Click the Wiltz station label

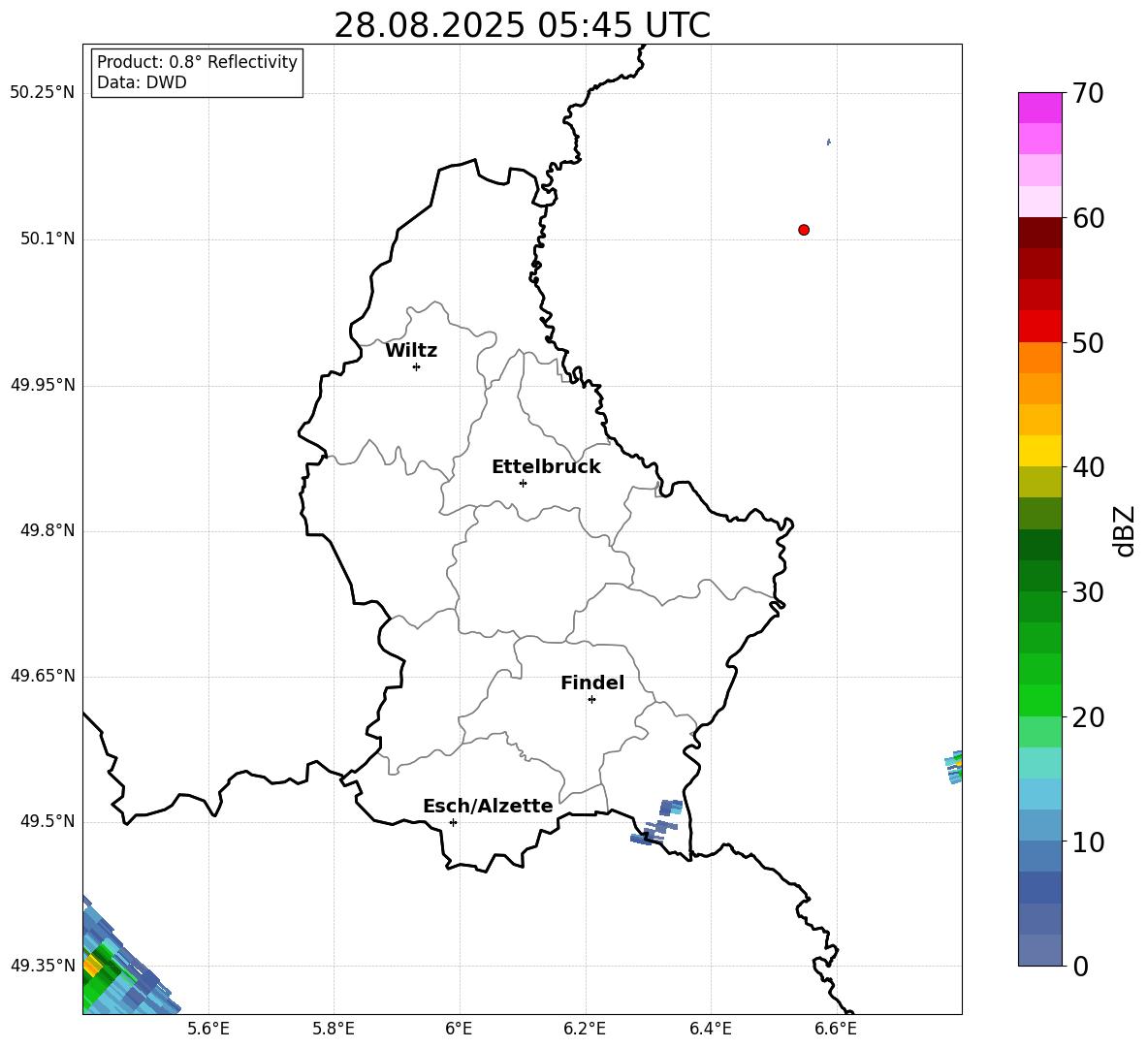coord(411,351)
